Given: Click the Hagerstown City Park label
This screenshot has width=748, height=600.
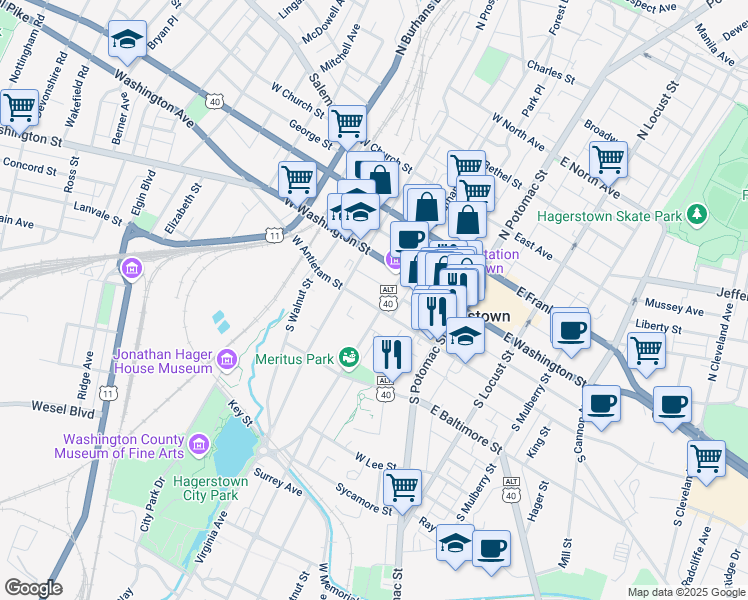Looking at the screenshot, I should pos(210,488).
